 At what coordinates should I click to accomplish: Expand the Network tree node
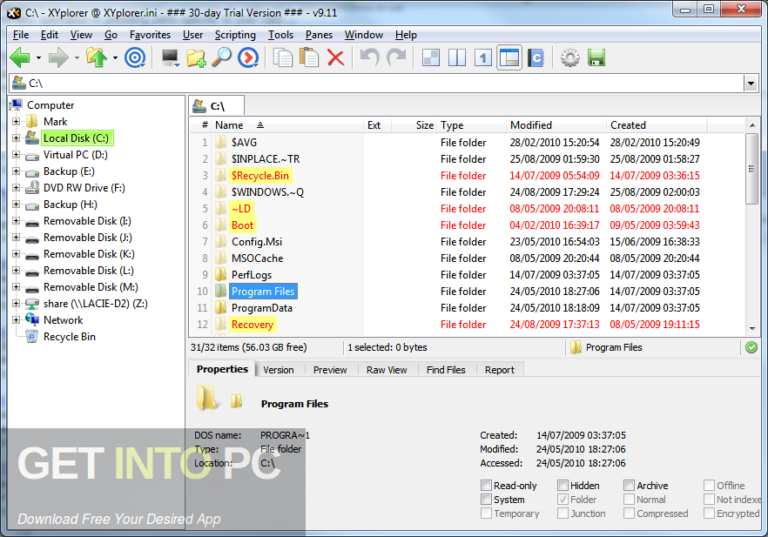[x=16, y=319]
